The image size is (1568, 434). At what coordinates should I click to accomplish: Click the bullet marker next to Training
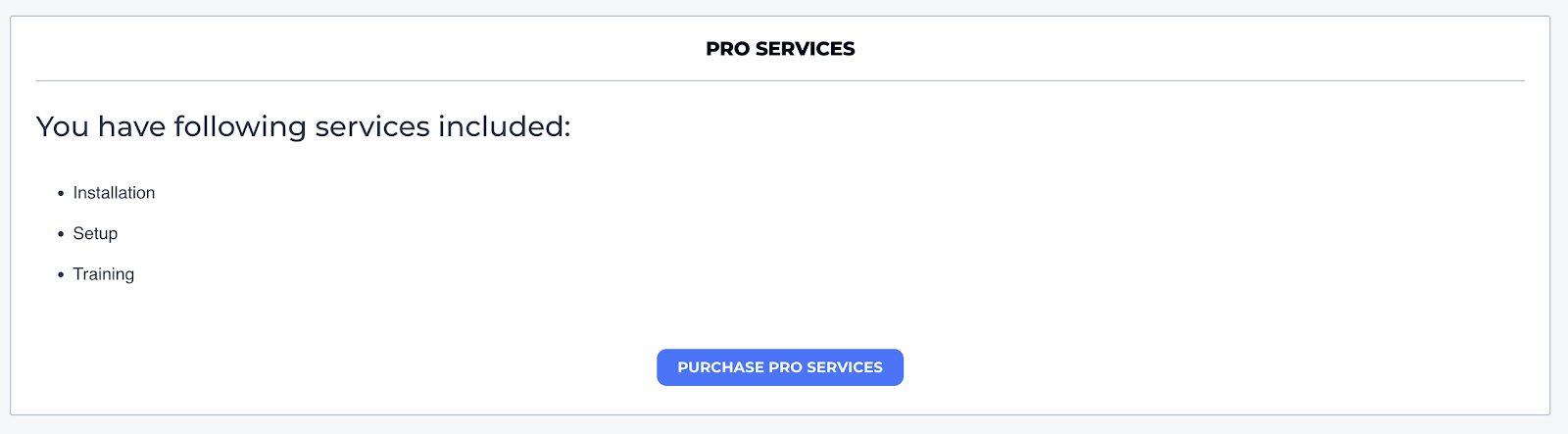click(61, 275)
